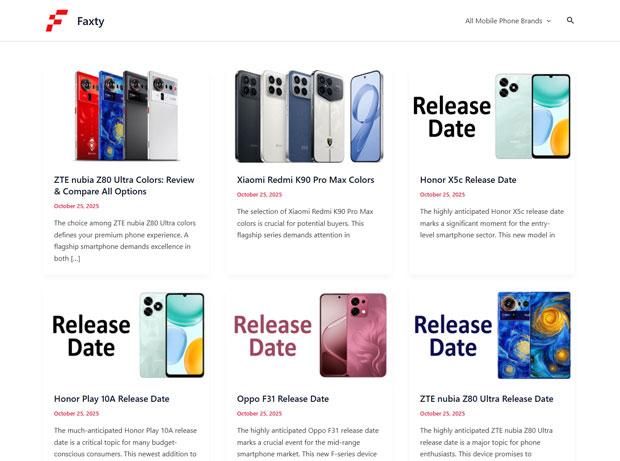Click the Redmi K90 Pro Max phones image
The height and width of the screenshot is (461, 620).
point(309,116)
